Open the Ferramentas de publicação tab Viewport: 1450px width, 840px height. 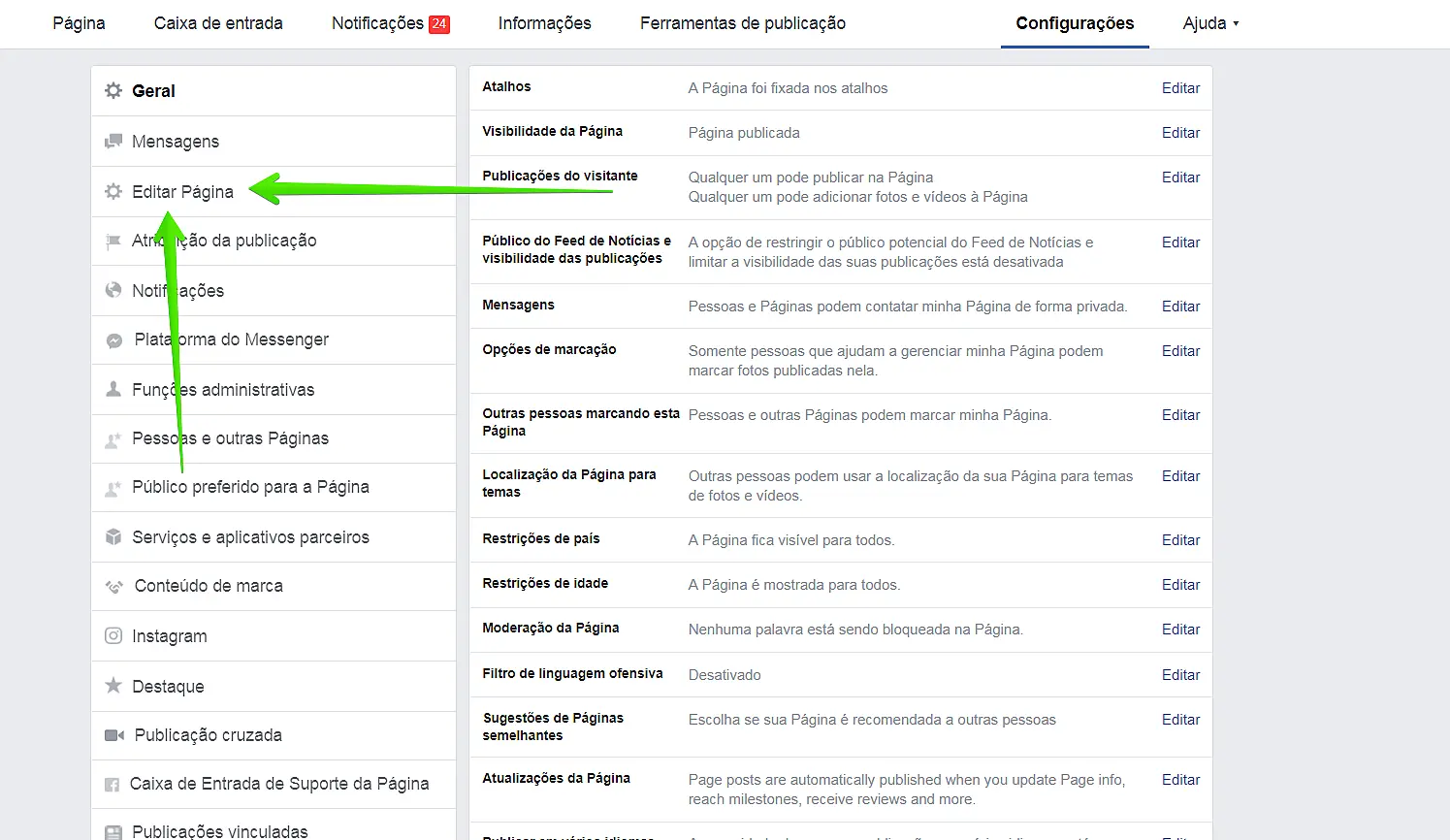click(742, 23)
